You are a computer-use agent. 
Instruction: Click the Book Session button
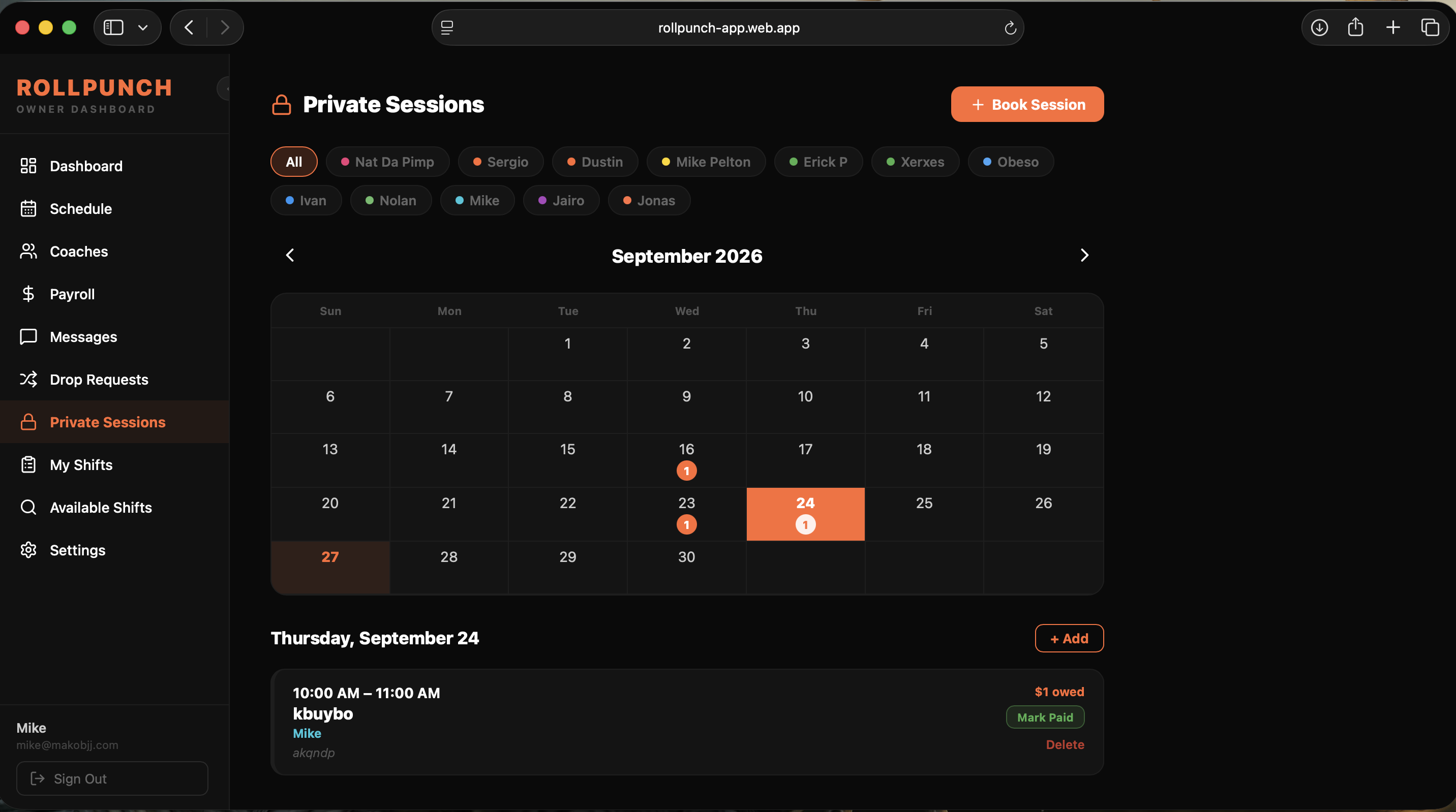click(x=1027, y=104)
